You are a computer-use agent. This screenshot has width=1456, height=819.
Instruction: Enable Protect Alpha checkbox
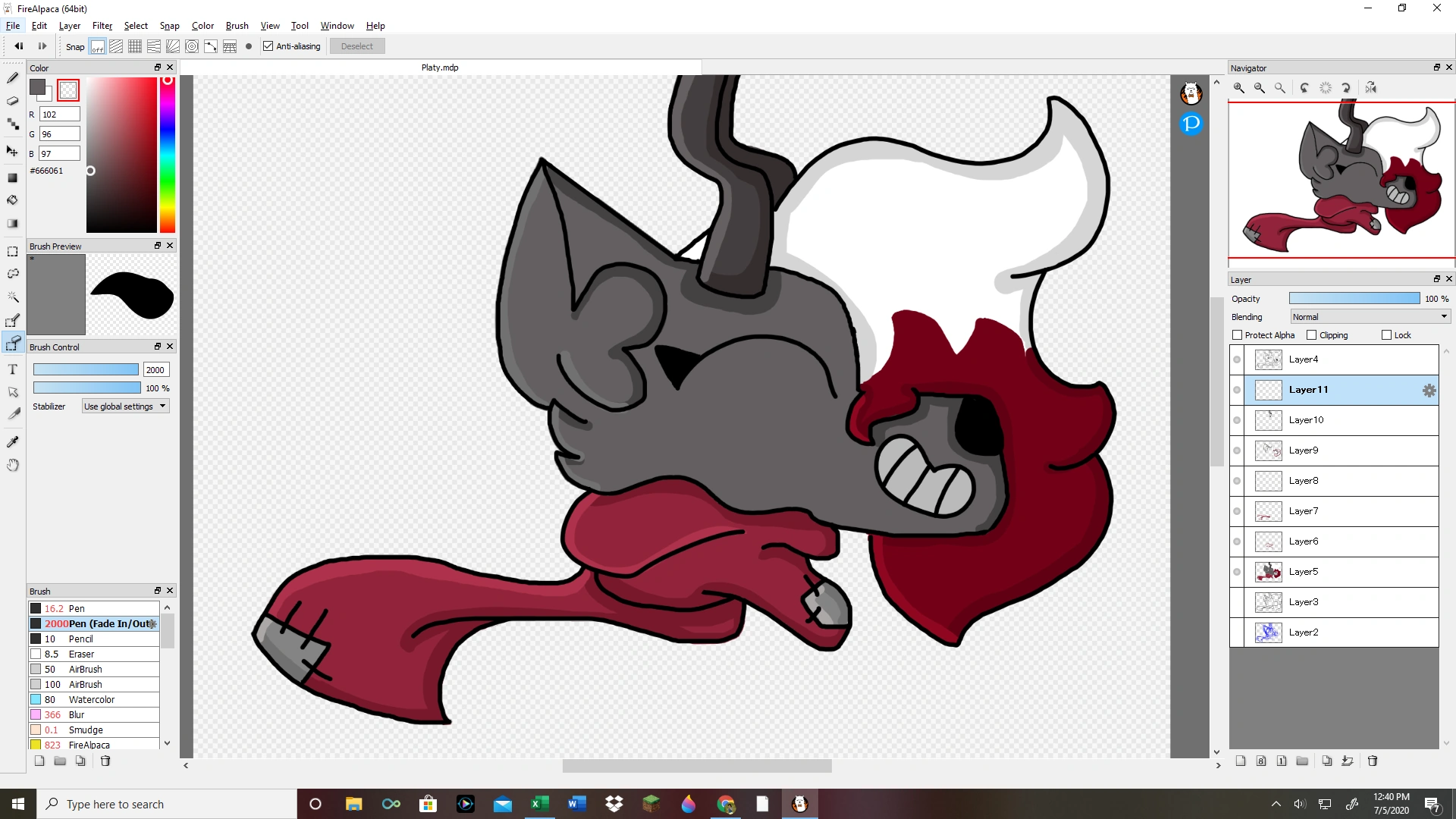(x=1238, y=335)
